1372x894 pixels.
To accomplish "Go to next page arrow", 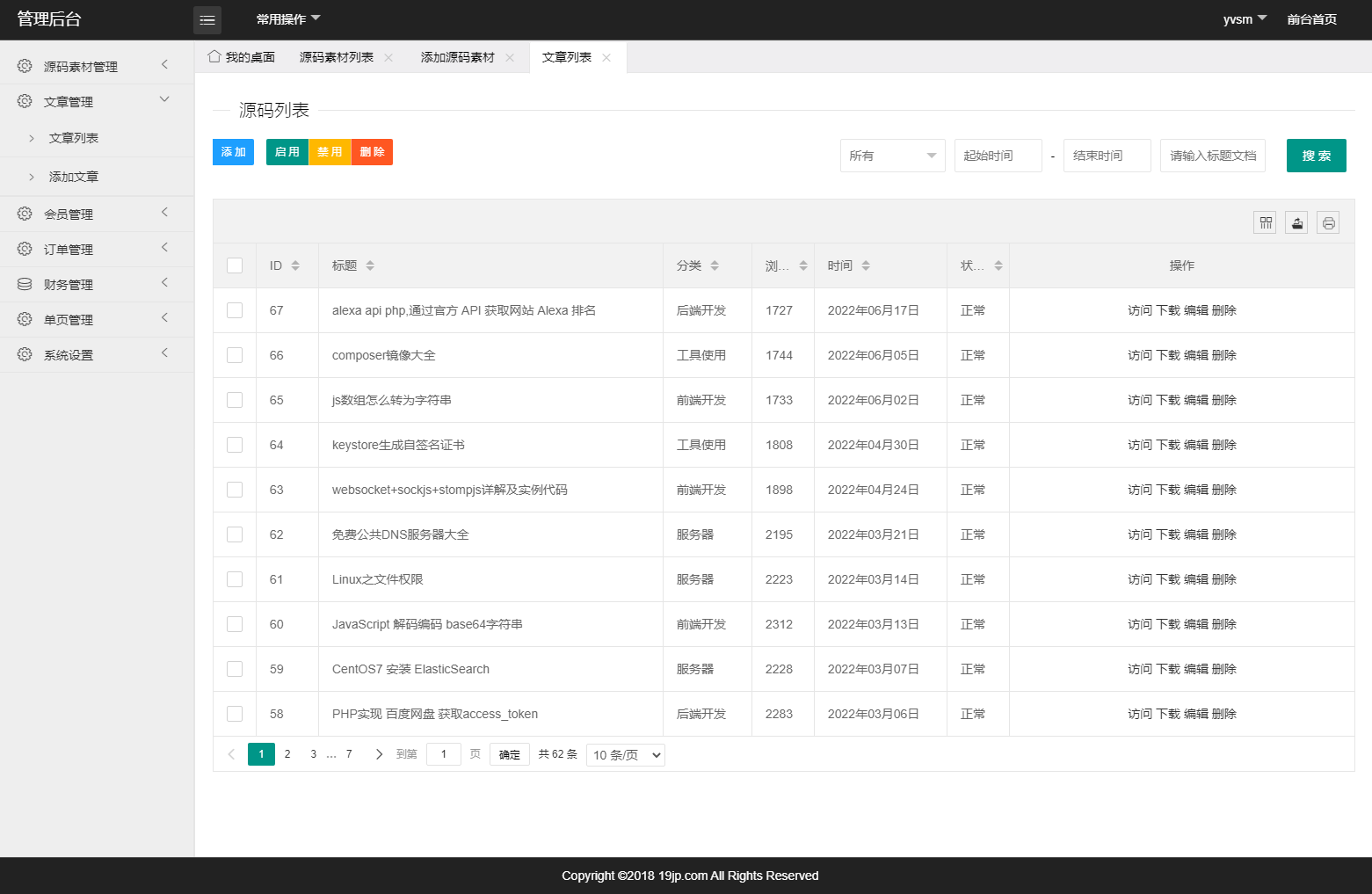I will pyautogui.click(x=379, y=754).
